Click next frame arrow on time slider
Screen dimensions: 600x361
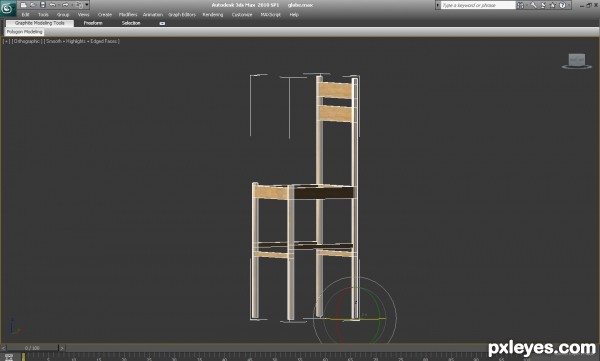tap(62, 348)
